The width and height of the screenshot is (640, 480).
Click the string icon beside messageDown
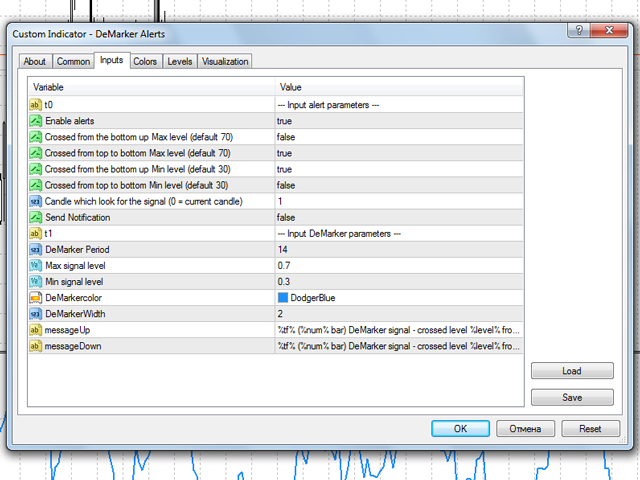(x=36, y=345)
